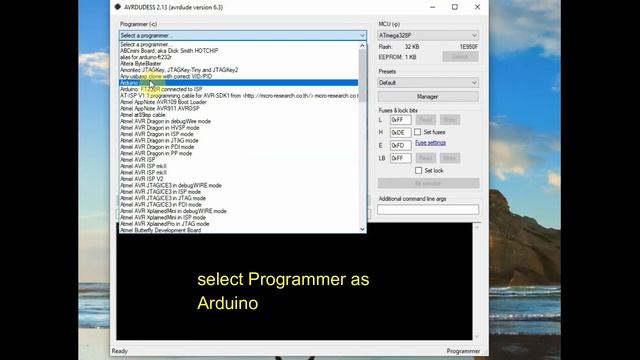Click the L fuse value field
Viewport: 640px width, 360px height.
click(x=400, y=120)
